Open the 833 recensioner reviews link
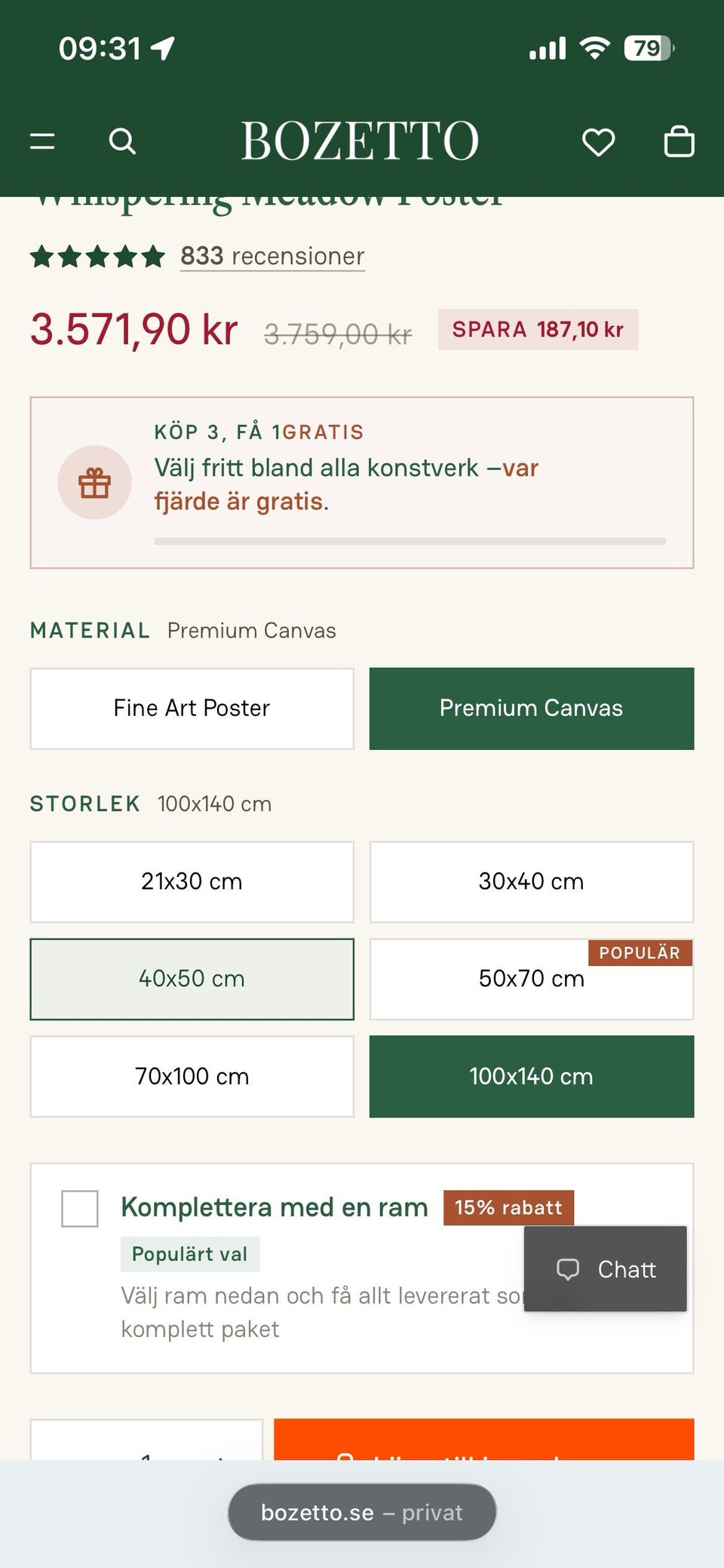 (x=272, y=257)
